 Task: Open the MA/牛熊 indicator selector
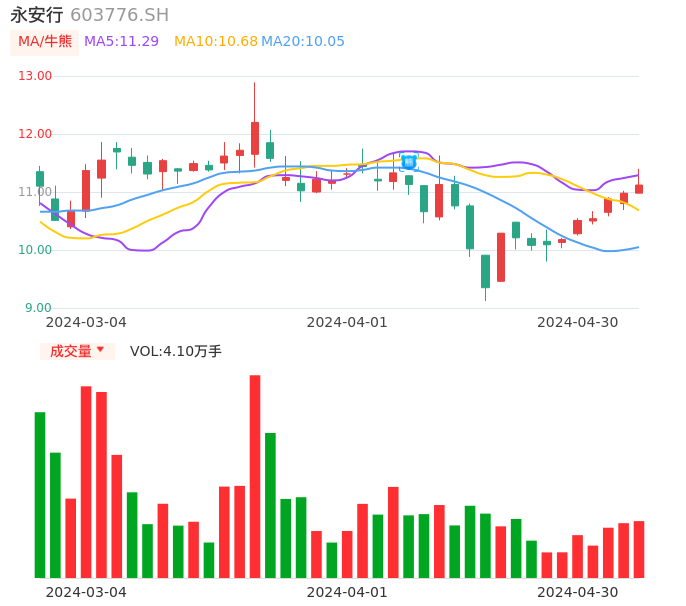[x=45, y=42]
